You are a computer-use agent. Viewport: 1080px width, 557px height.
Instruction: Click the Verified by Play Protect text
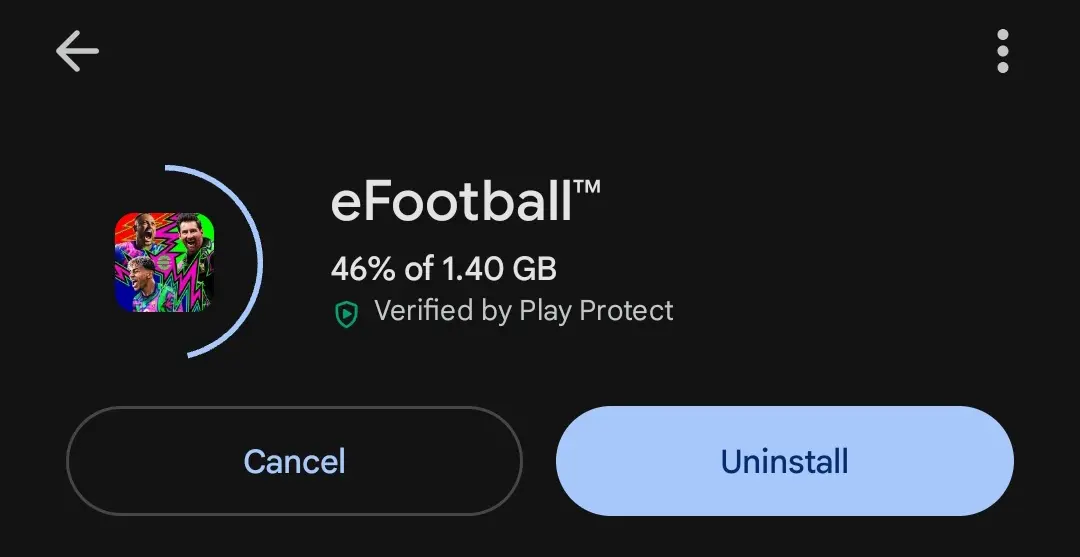coord(523,311)
